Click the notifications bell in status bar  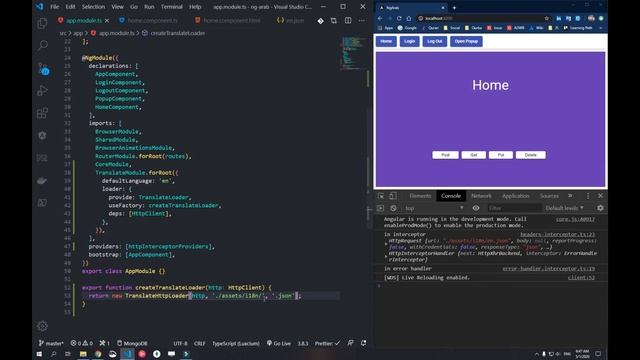pyautogui.click(x=363, y=343)
